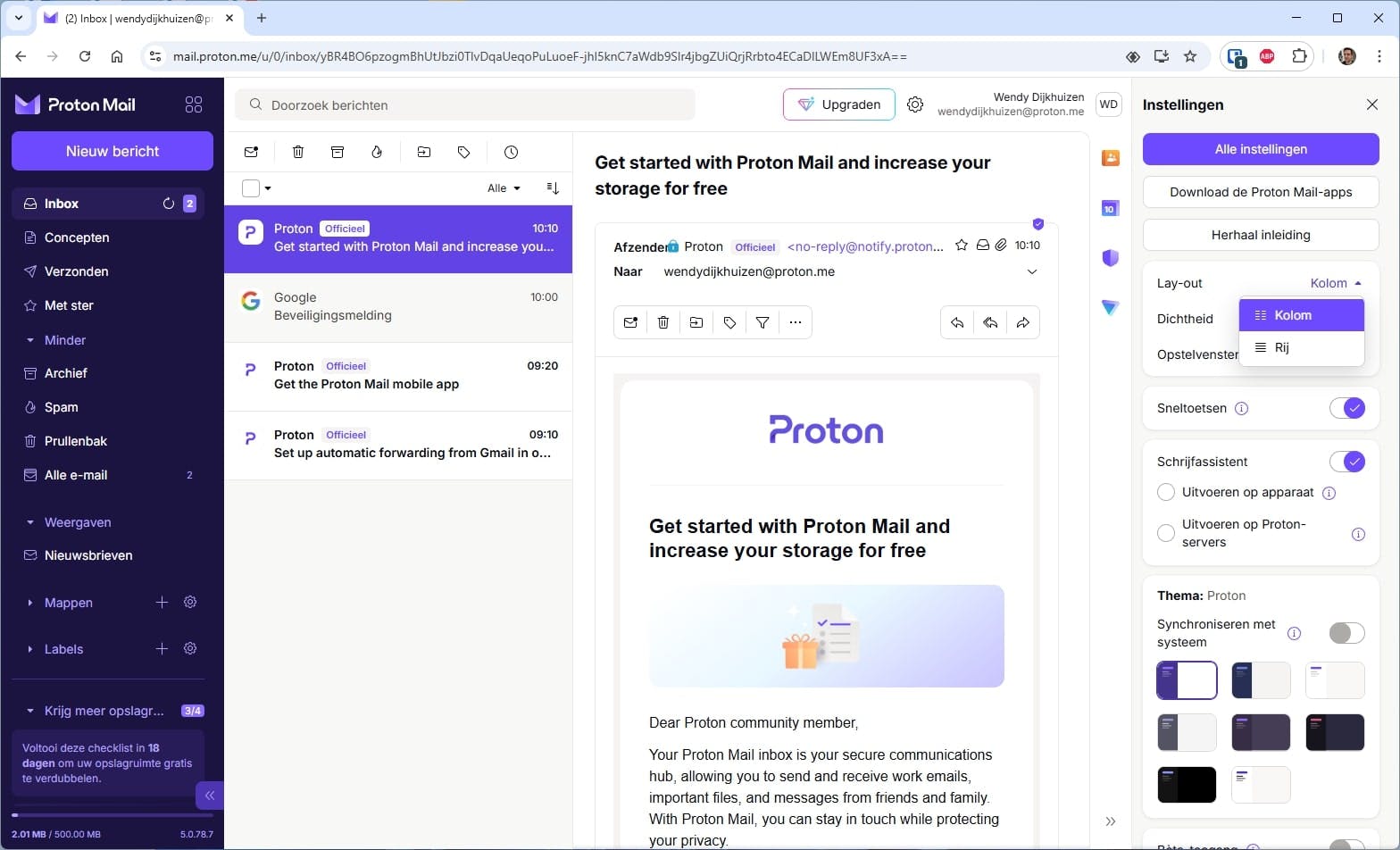The image size is (1400, 850).
Task: Select the navy-sidebar theme thumbnail
Action: (1261, 680)
